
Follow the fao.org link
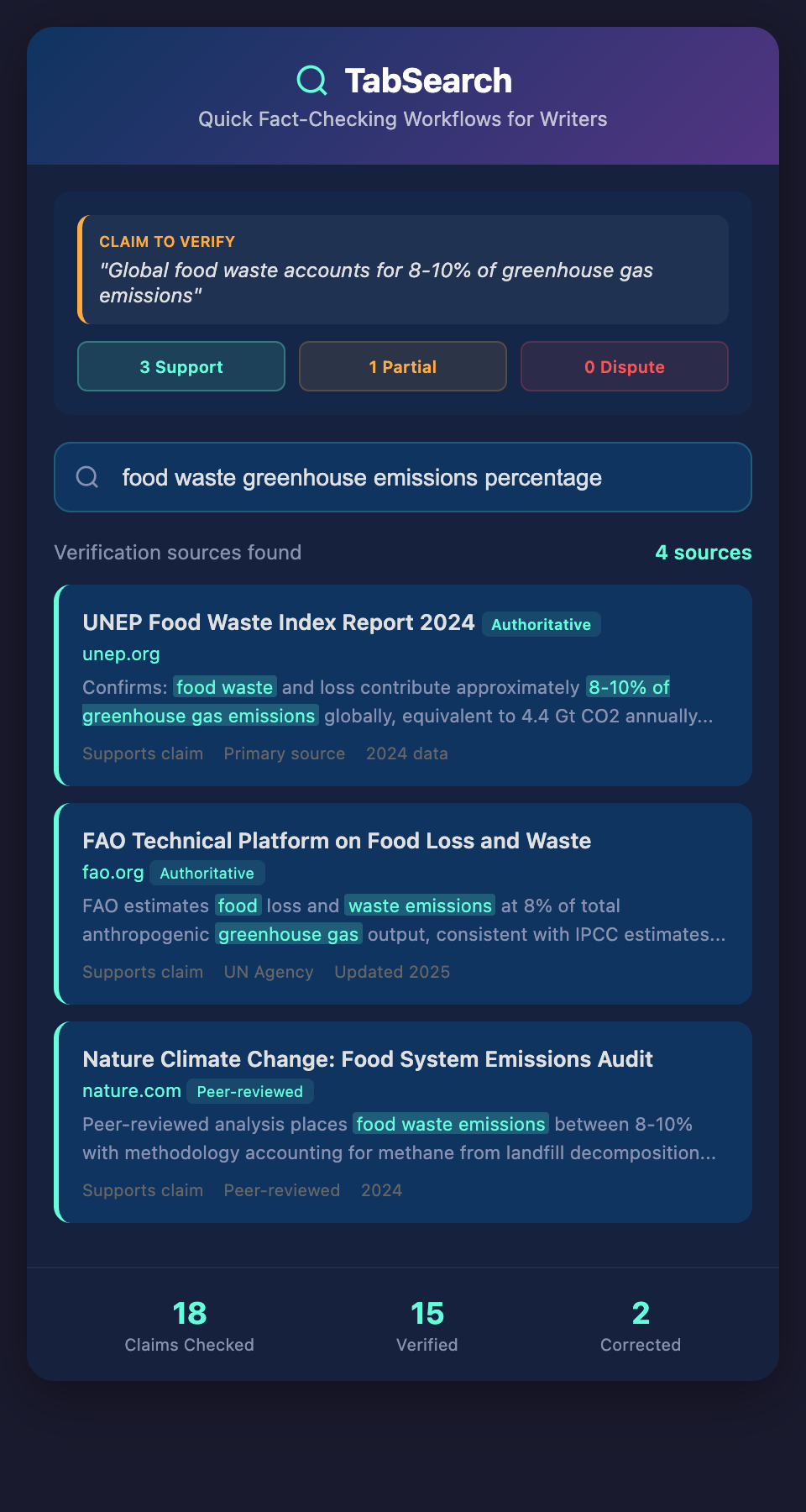[x=113, y=873]
